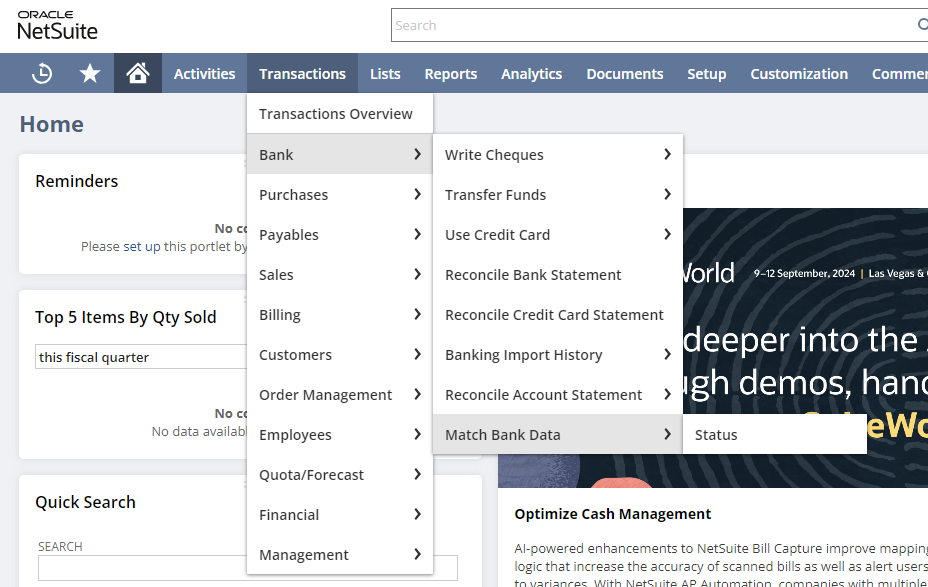The height and width of the screenshot is (587, 928).
Task: Click the Setup navigation tab
Action: point(706,74)
